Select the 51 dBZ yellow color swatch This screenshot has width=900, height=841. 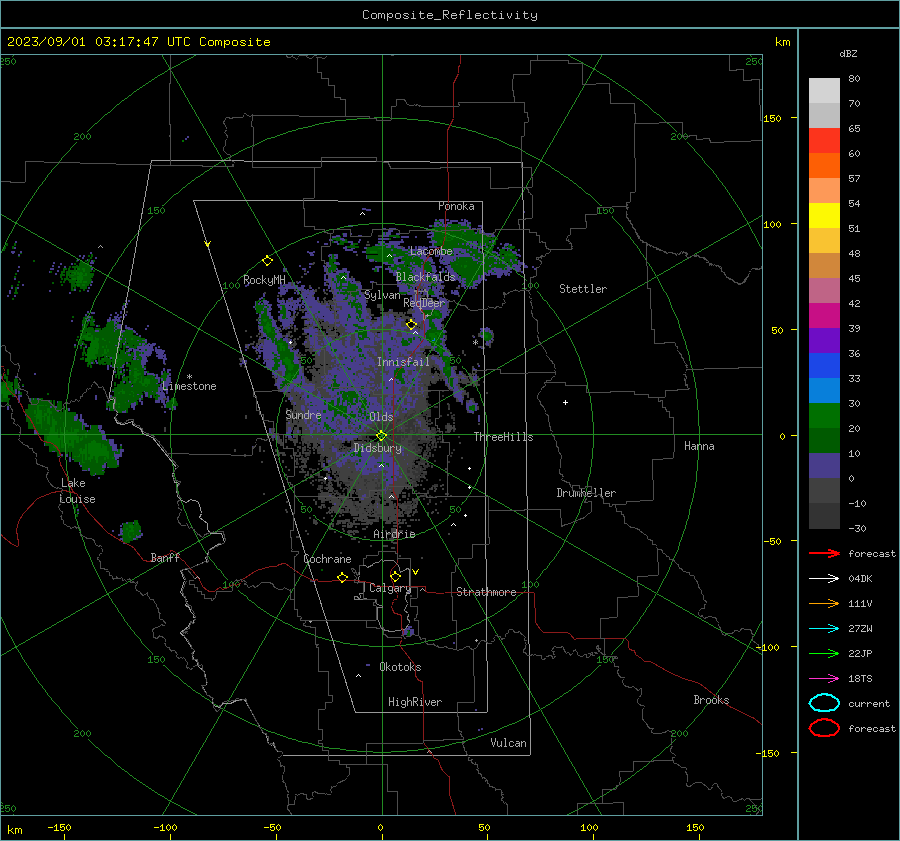(x=824, y=215)
